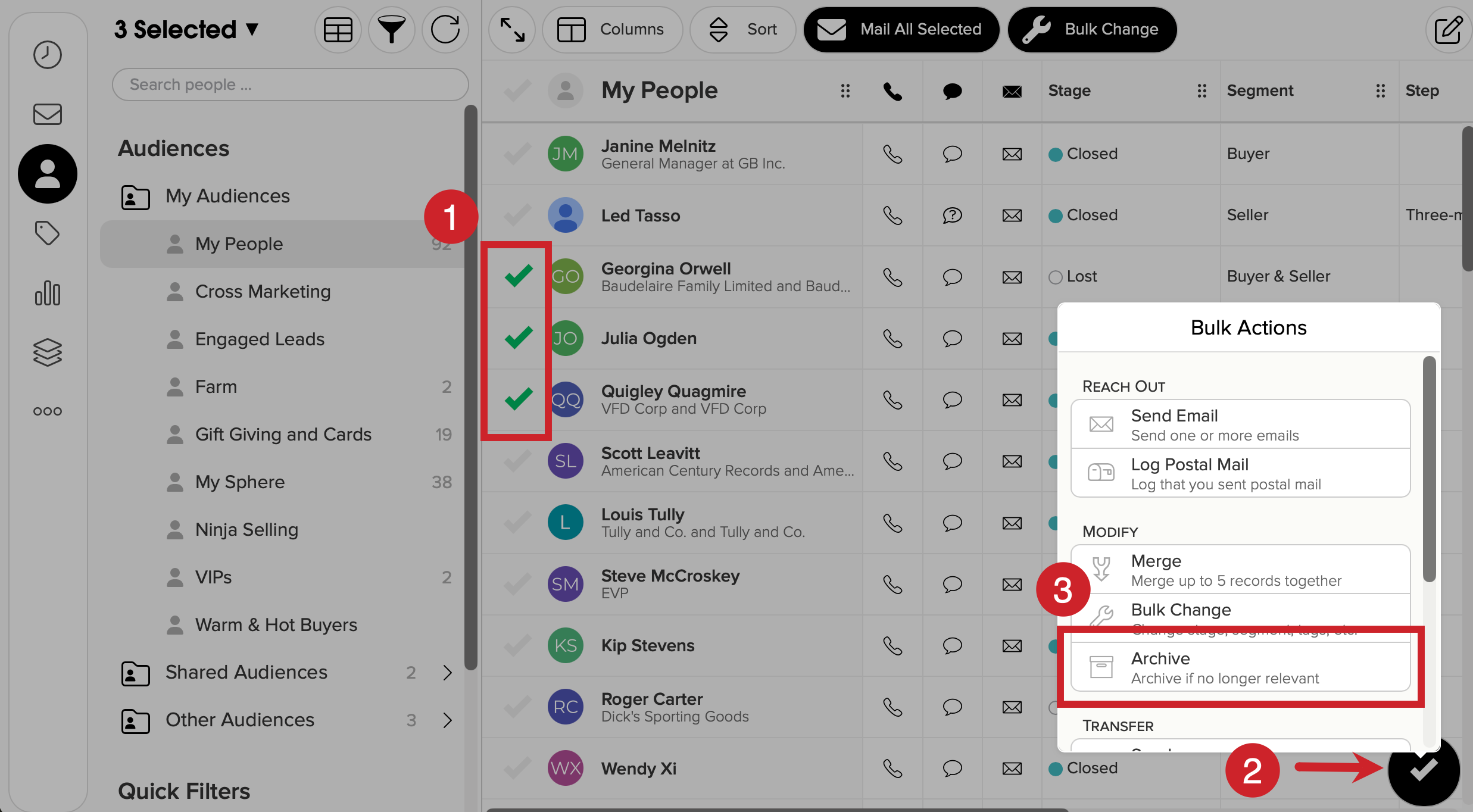This screenshot has height=812, width=1473.
Task: Click the expand arrows icon
Action: coord(512,30)
